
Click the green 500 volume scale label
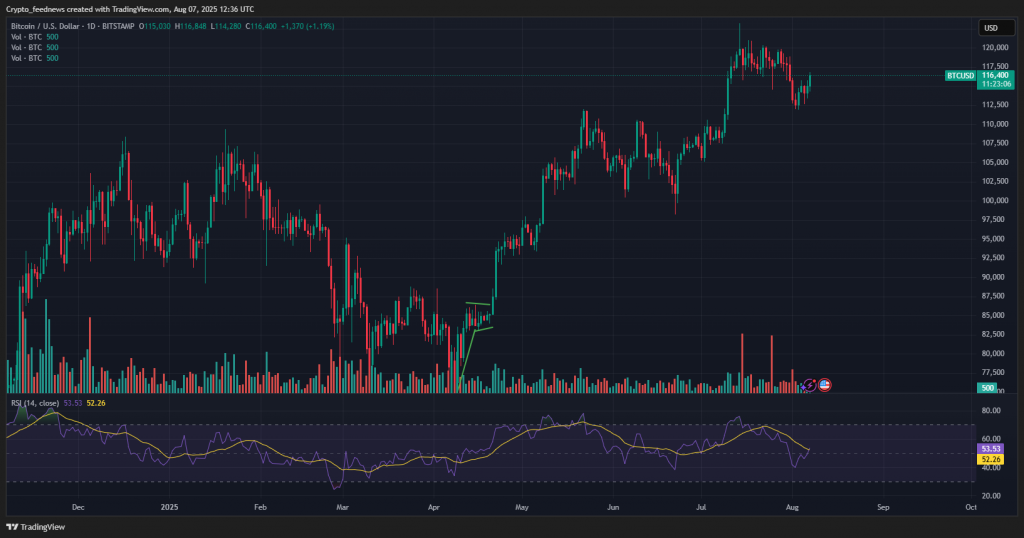[x=987, y=388]
